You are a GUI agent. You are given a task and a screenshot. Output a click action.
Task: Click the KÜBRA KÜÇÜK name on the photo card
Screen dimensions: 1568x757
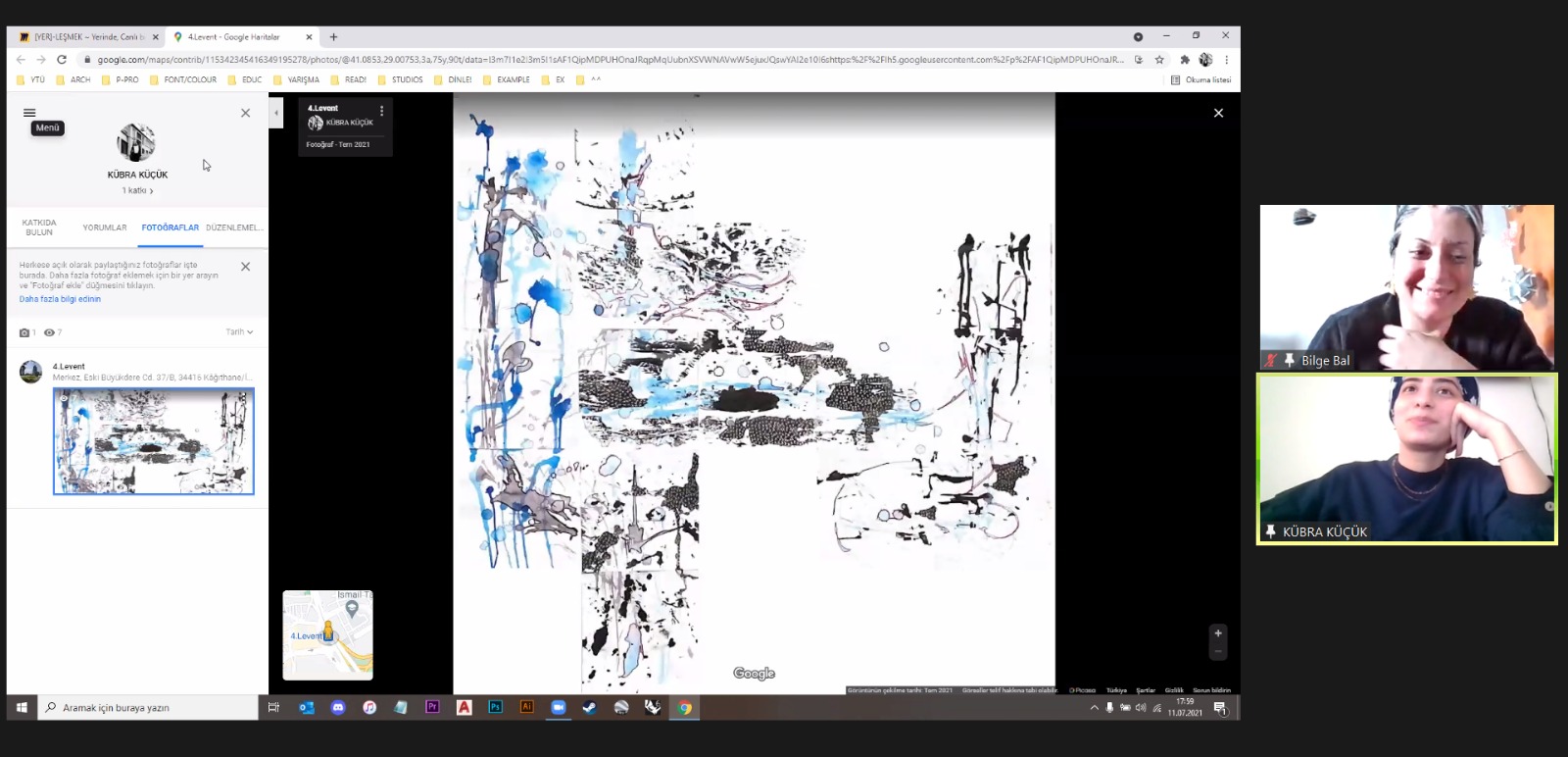point(349,123)
